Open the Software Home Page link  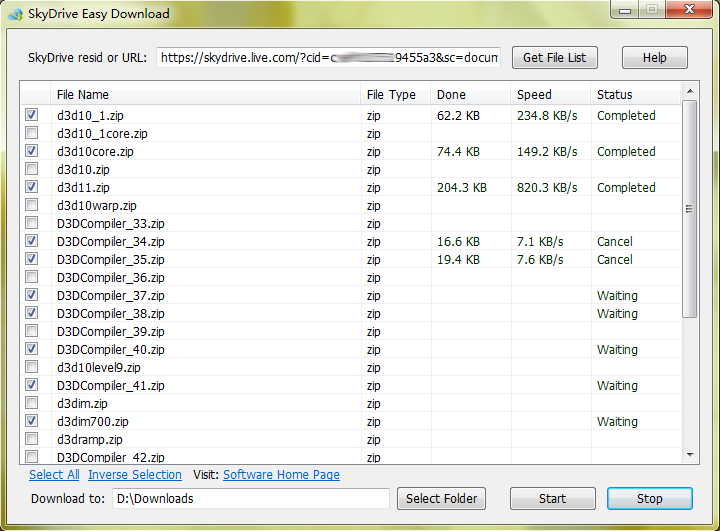click(281, 475)
